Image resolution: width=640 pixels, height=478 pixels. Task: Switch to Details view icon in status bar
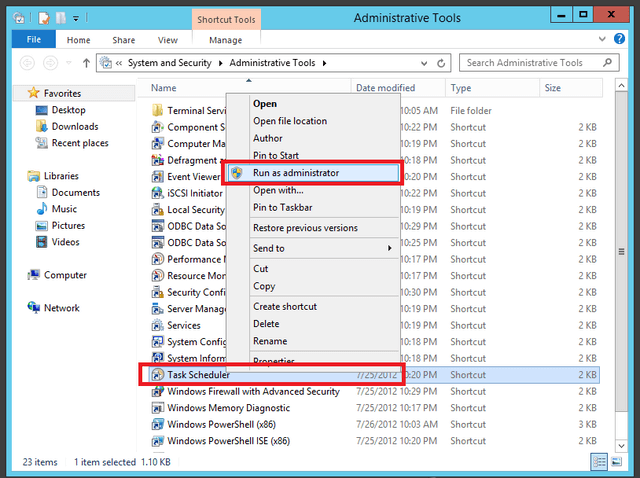(599, 462)
